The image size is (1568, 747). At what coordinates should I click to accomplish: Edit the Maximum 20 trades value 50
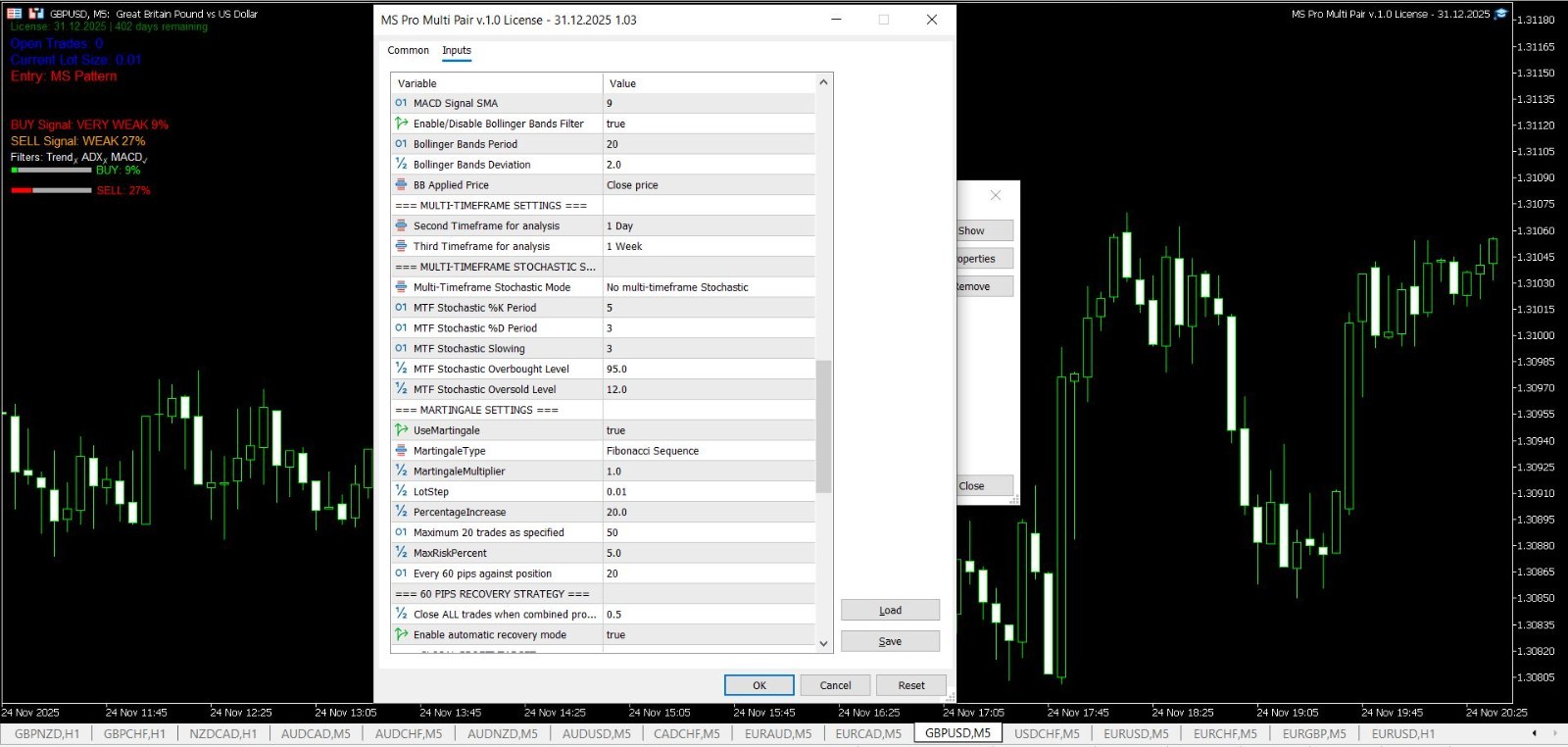tap(709, 532)
